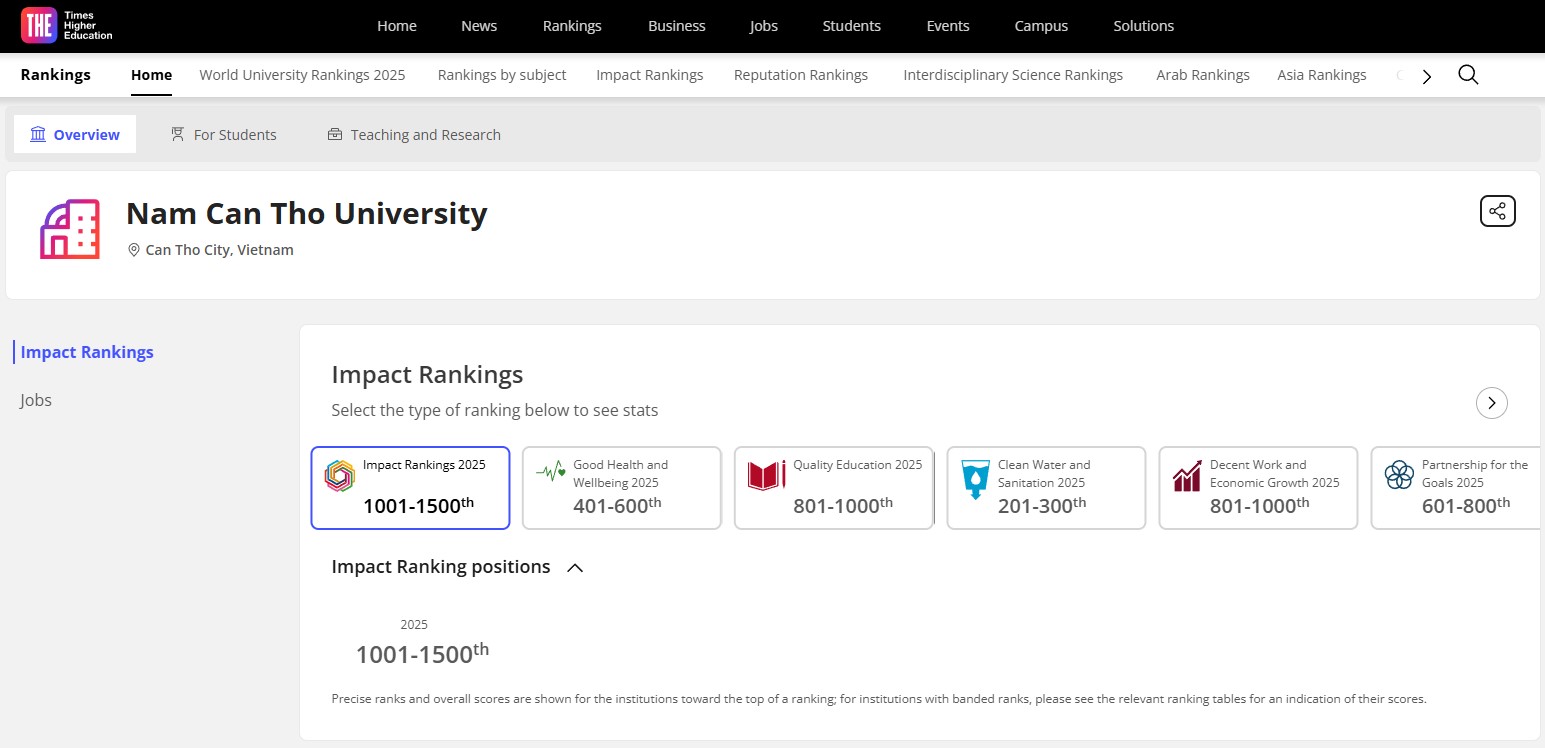The image size is (1545, 748).
Task: Select Good Health and Wellbeing 2025 card
Action: click(622, 487)
